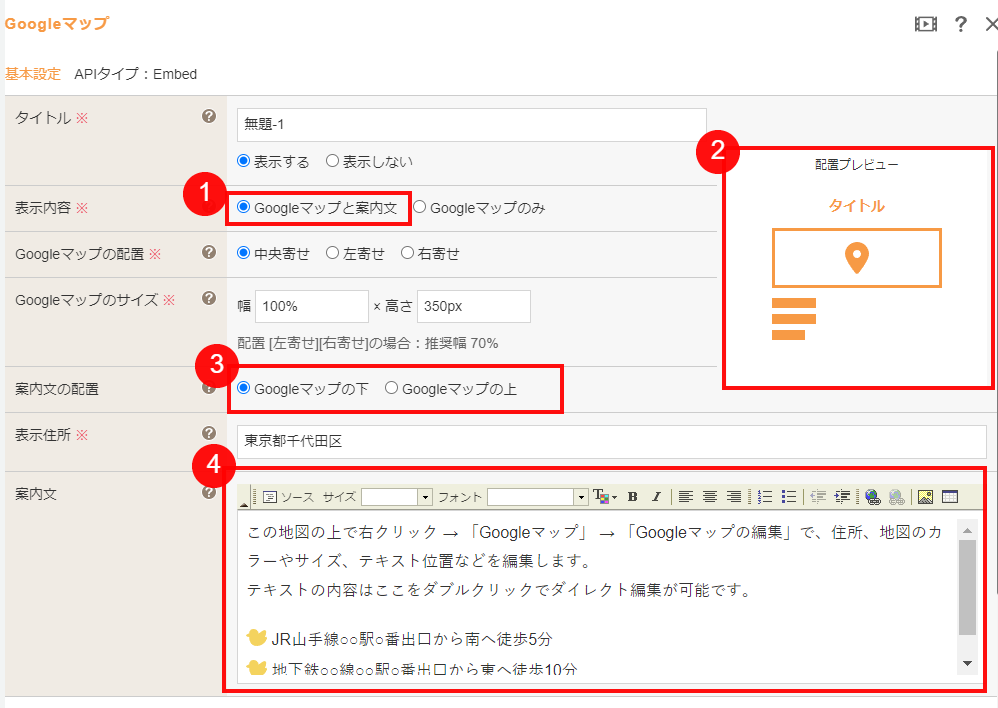Align text left in editor
This screenshot has width=998, height=708.
tap(685, 497)
